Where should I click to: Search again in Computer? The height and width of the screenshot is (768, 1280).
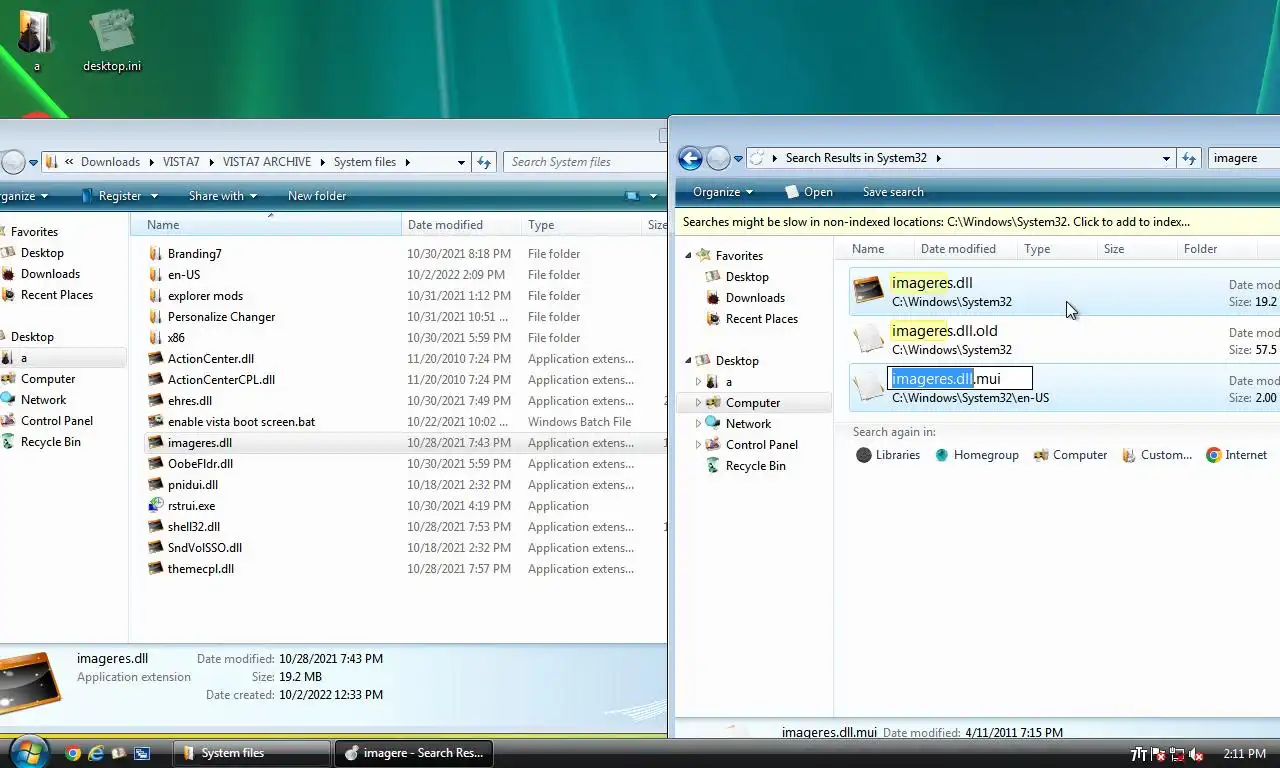(x=1070, y=455)
